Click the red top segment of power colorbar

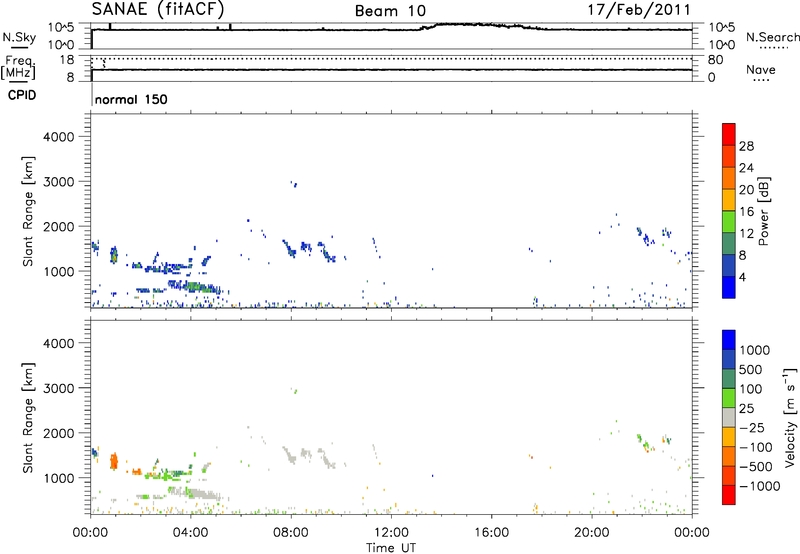[729, 134]
